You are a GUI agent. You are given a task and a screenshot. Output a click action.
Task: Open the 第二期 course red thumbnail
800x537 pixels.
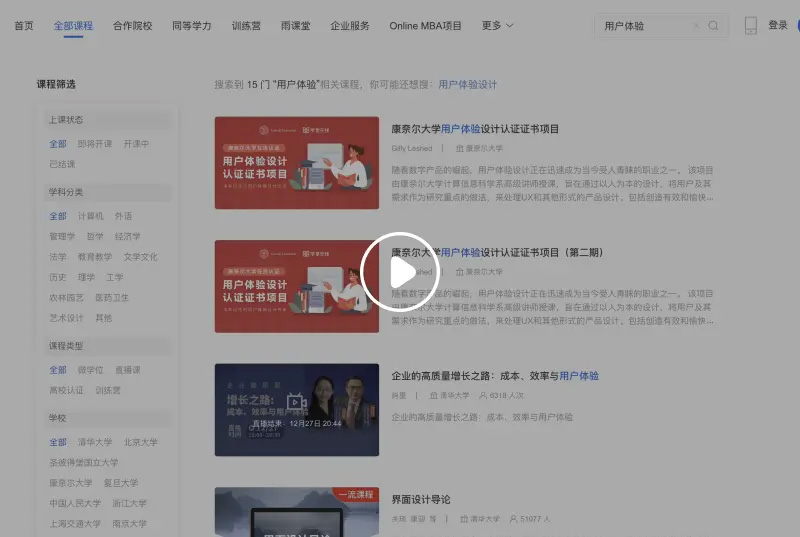pyautogui.click(x=297, y=287)
